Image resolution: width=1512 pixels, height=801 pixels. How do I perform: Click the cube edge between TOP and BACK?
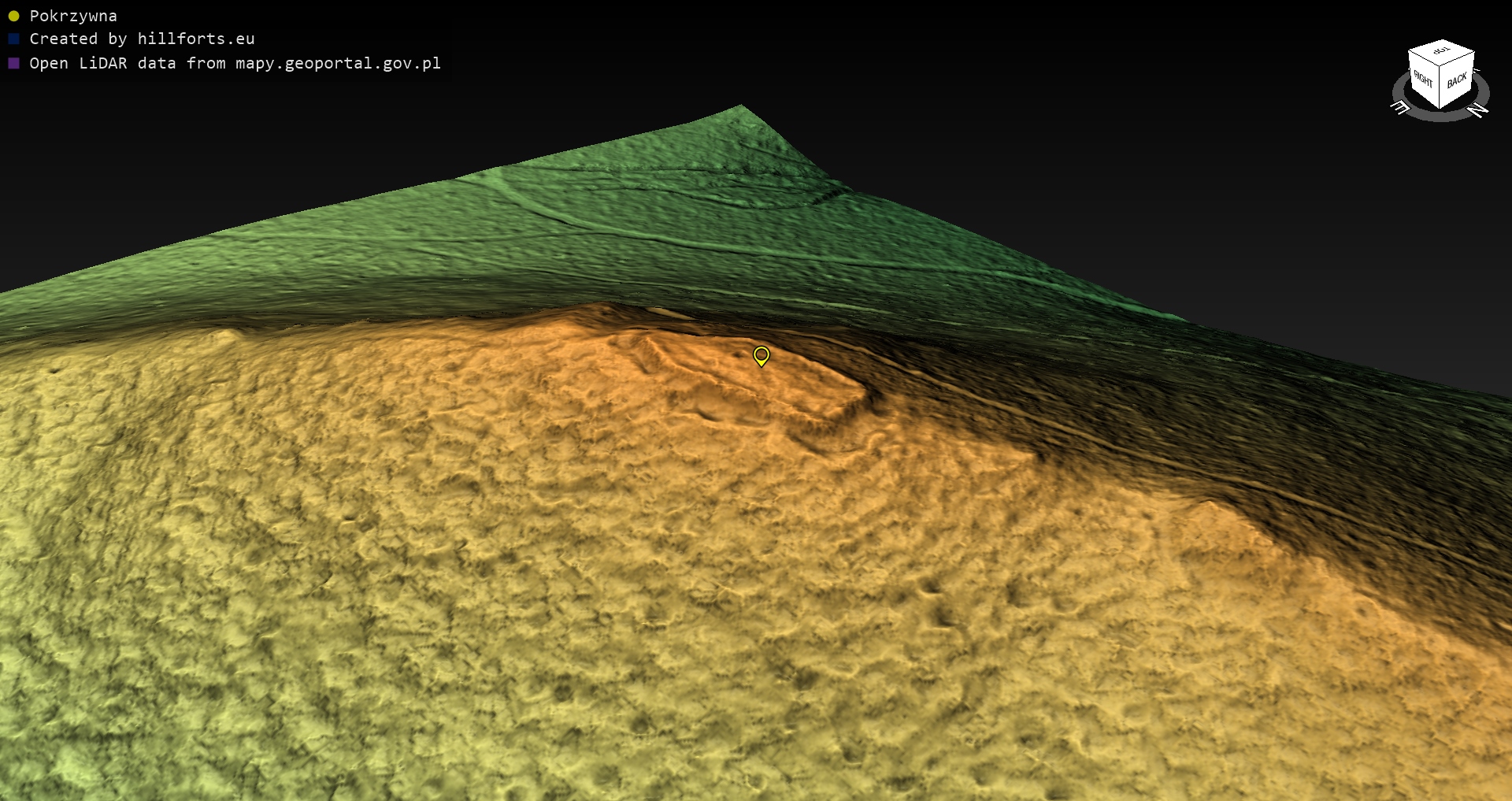click(x=1458, y=60)
